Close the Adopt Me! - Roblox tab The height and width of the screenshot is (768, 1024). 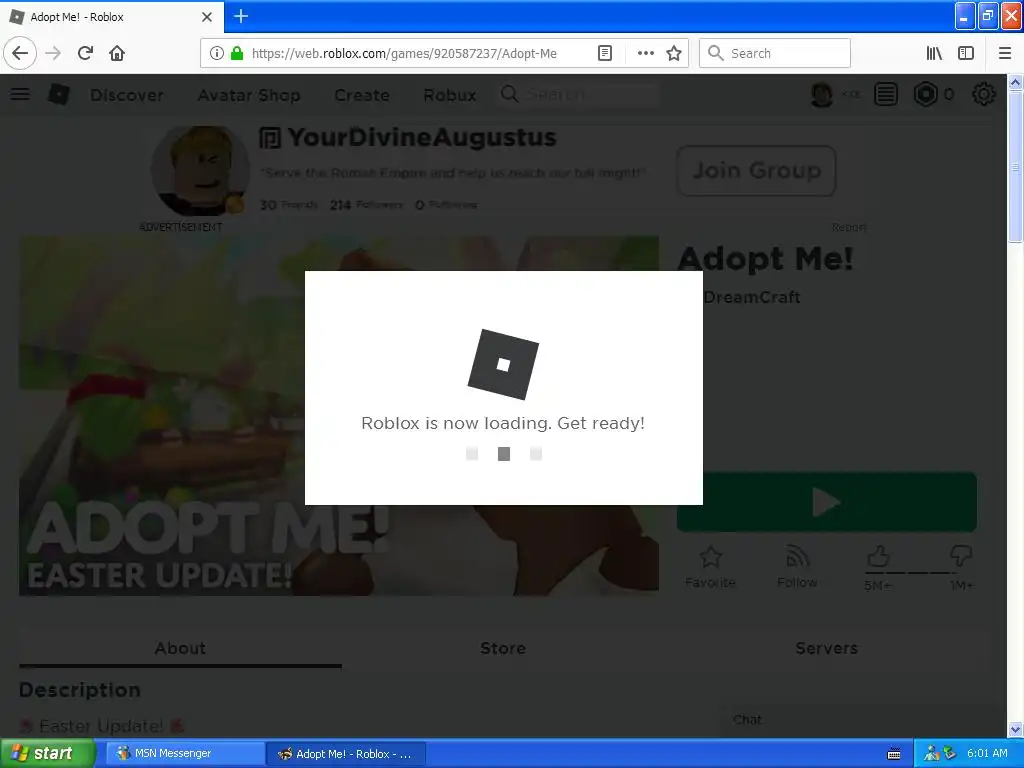[x=207, y=17]
